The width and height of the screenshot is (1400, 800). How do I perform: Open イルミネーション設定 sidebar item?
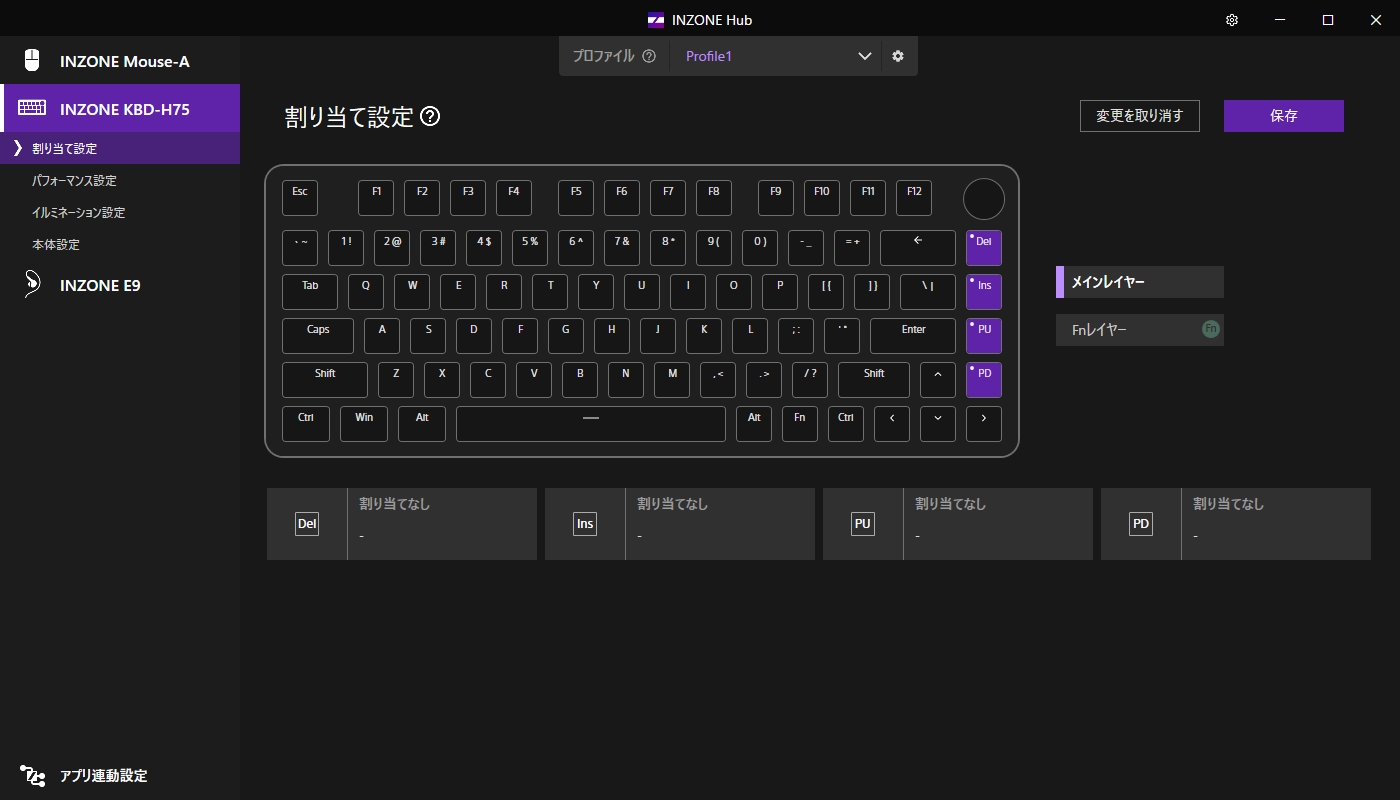120,212
